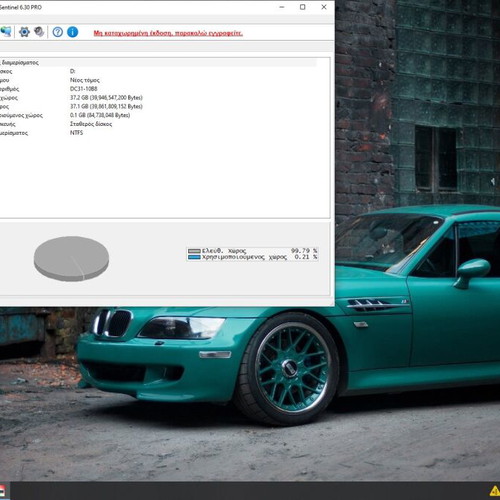Image resolution: width=500 pixels, height=500 pixels.
Task: Select the DC31-10B8 serial number value
Action: [x=84, y=89]
